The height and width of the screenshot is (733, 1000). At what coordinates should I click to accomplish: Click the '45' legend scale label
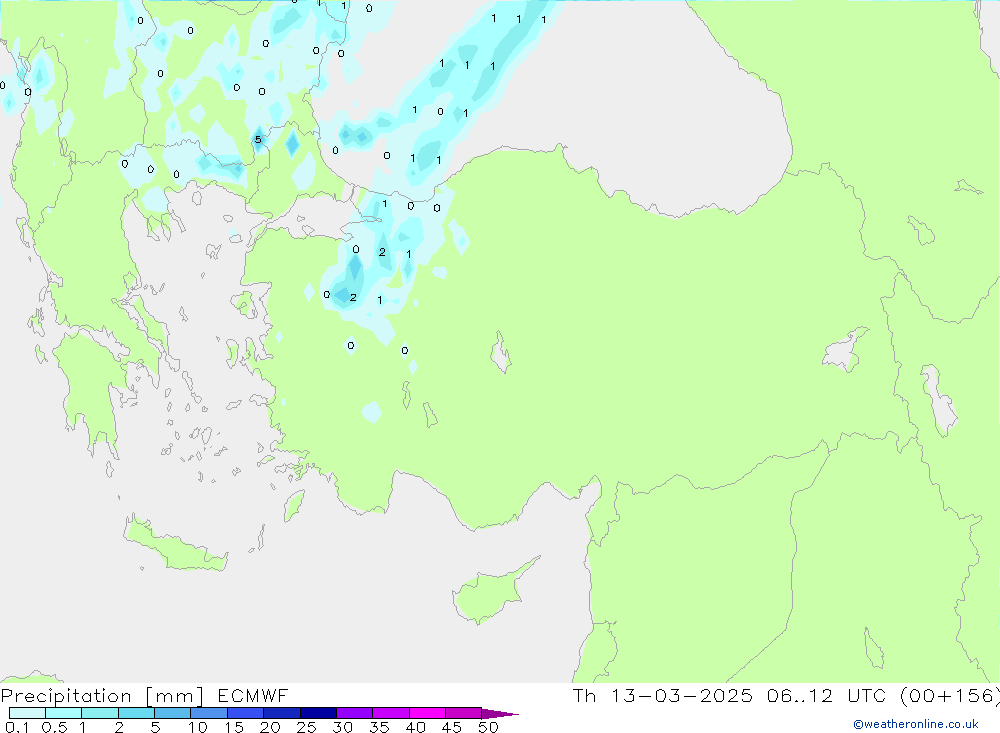tap(452, 727)
